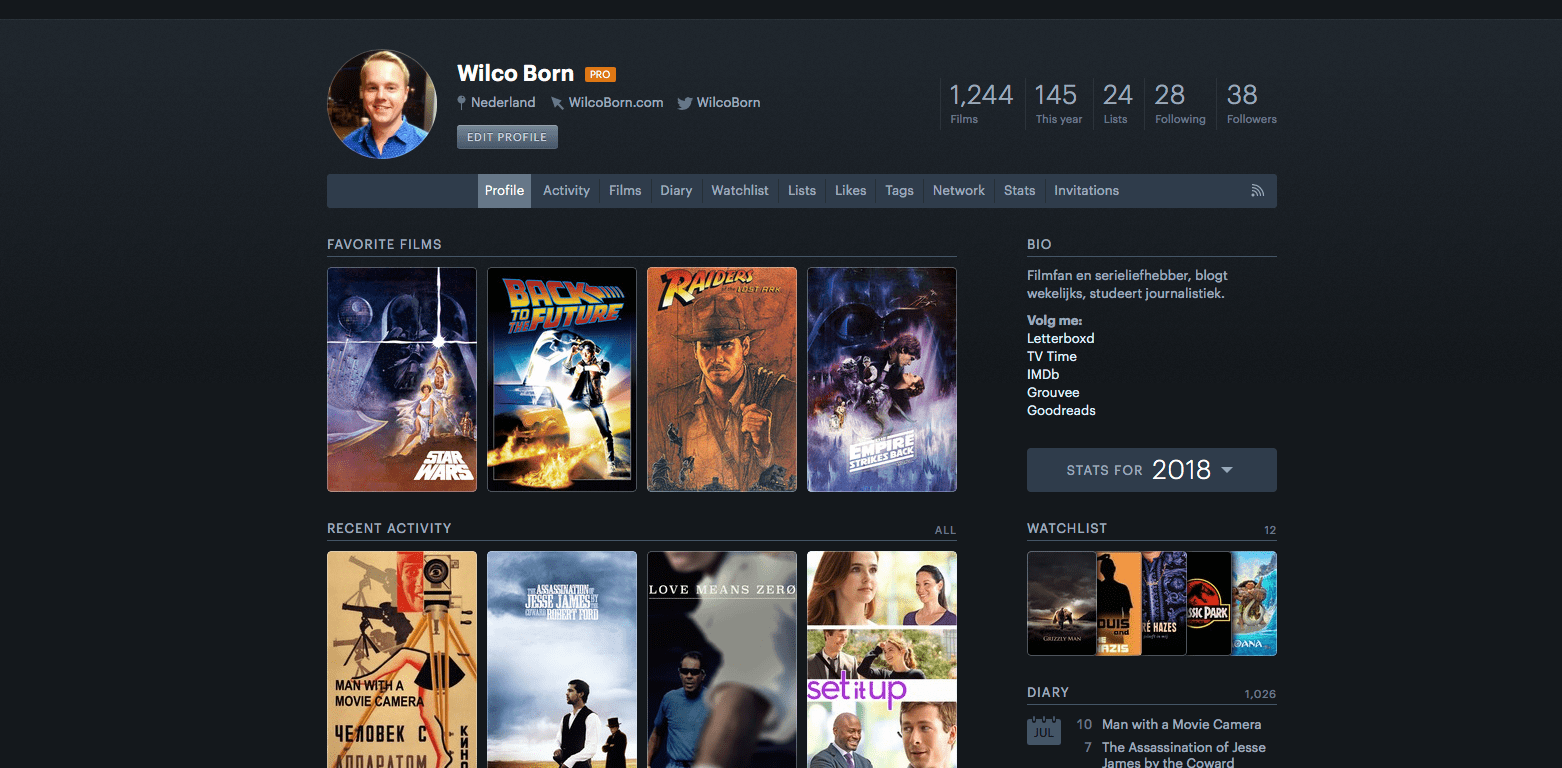Click the Twitter bird icon
Viewport: 1562px width, 768px height.
pos(684,103)
